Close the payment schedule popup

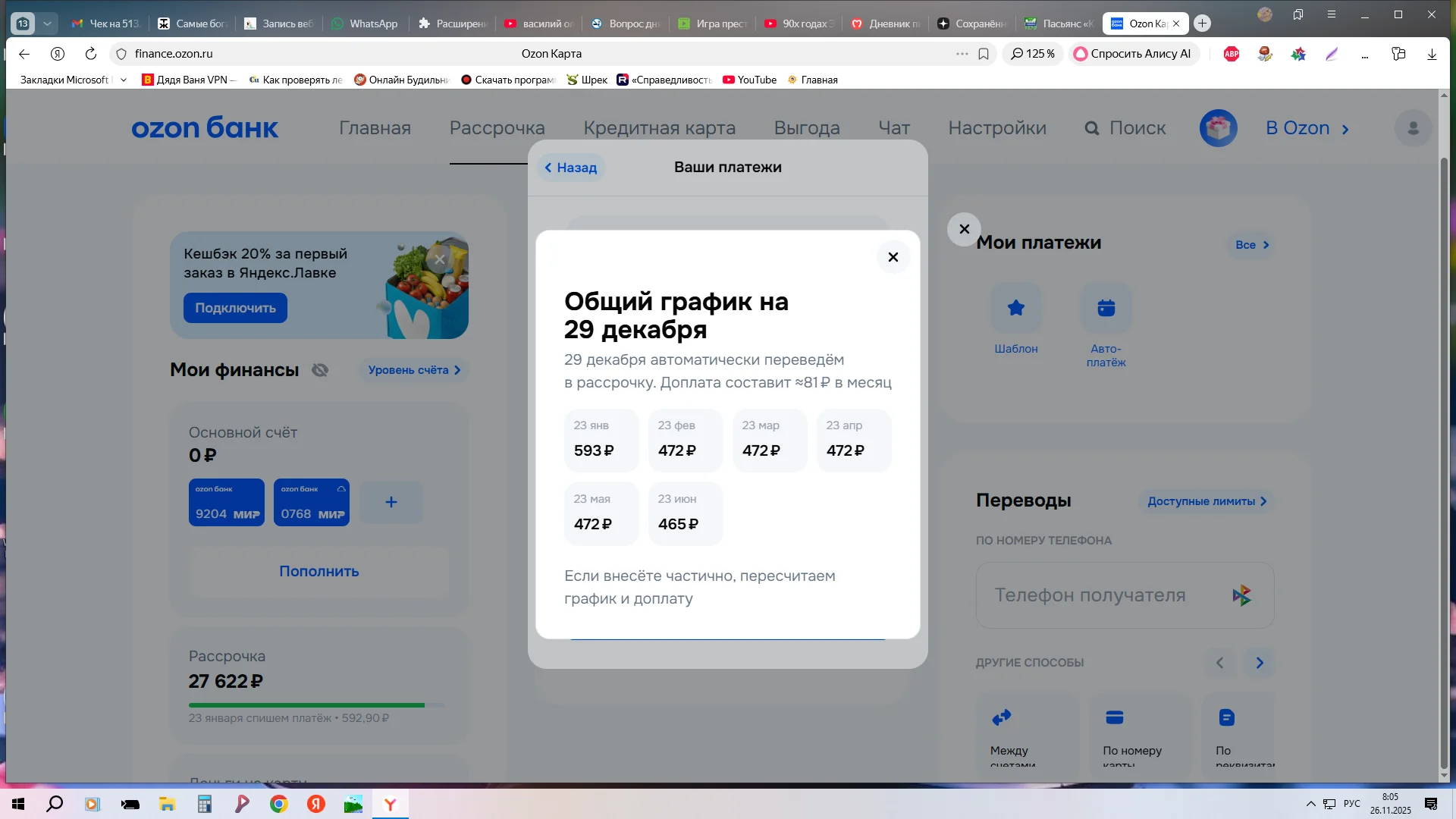pyautogui.click(x=893, y=257)
